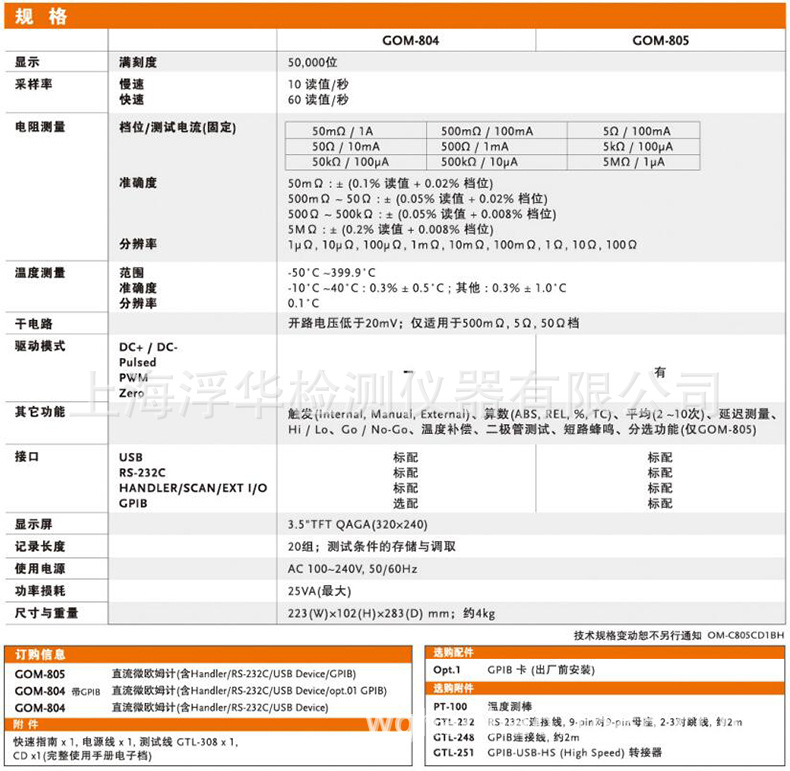This screenshot has height=771, width=790.
Task: Select the GOM-804 column heading
Action: click(x=410, y=40)
